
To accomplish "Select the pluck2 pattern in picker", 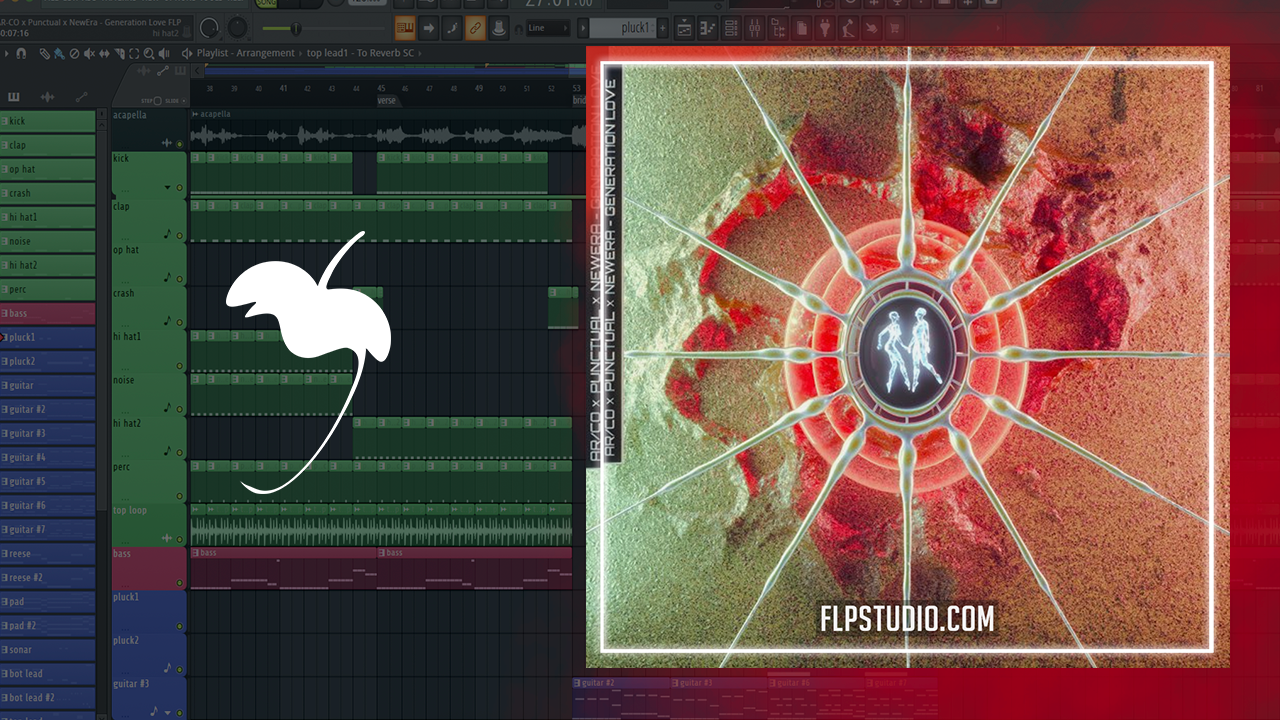I will pyautogui.click(x=48, y=361).
